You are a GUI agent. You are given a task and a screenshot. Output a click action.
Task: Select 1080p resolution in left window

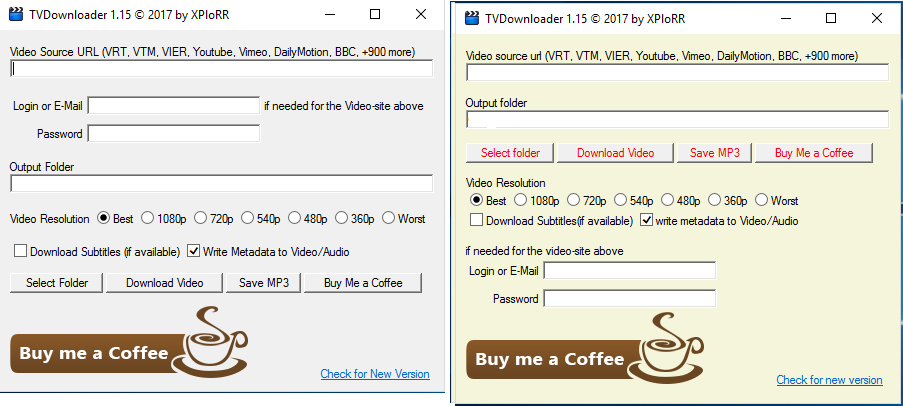point(147,218)
